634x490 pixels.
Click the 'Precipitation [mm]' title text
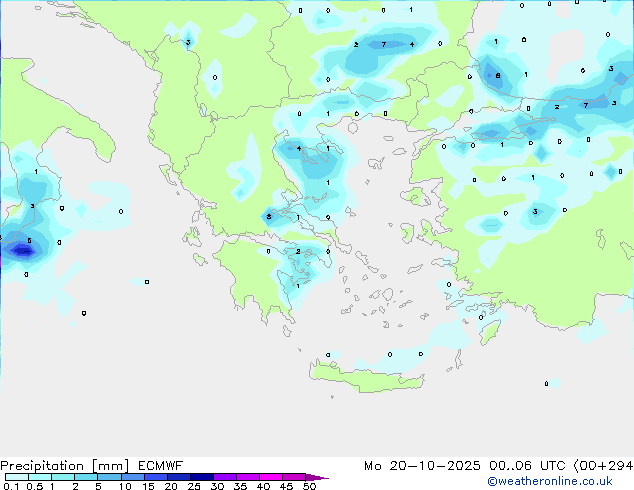(64, 466)
